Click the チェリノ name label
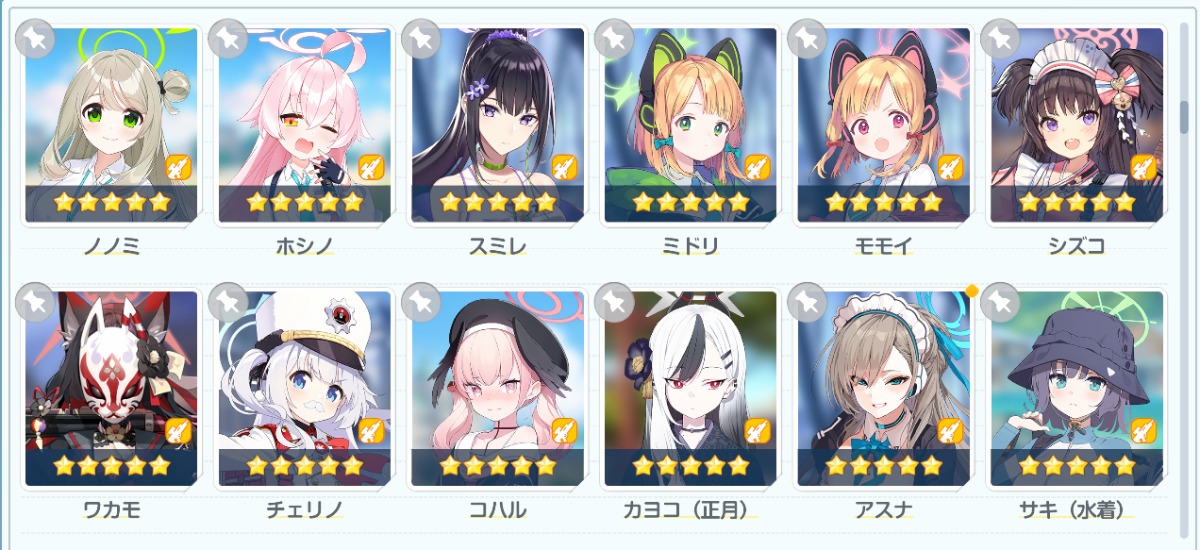 tap(304, 510)
